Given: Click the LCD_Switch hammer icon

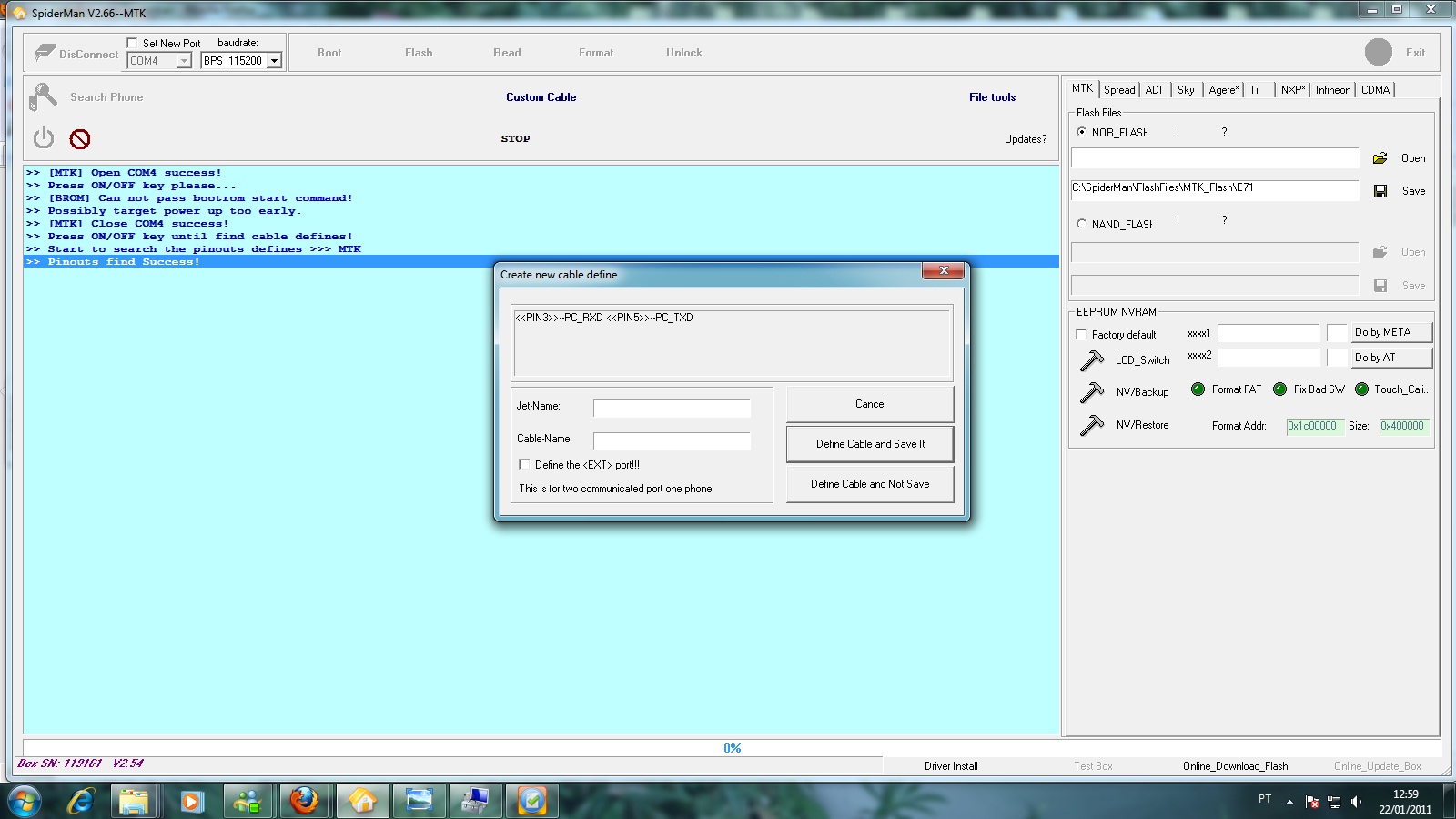Looking at the screenshot, I should 1091,360.
